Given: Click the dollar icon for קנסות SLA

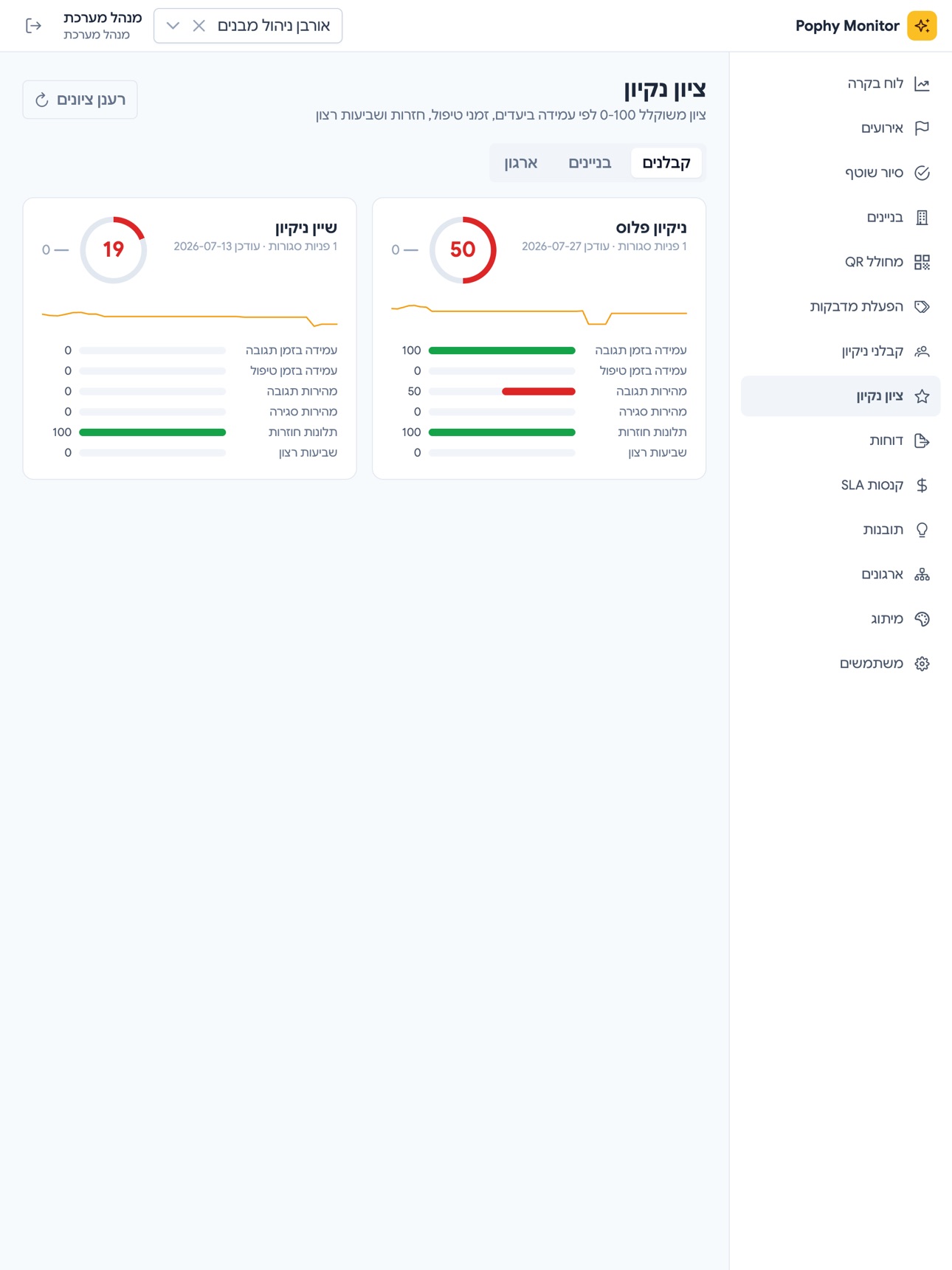Looking at the screenshot, I should click(x=922, y=485).
